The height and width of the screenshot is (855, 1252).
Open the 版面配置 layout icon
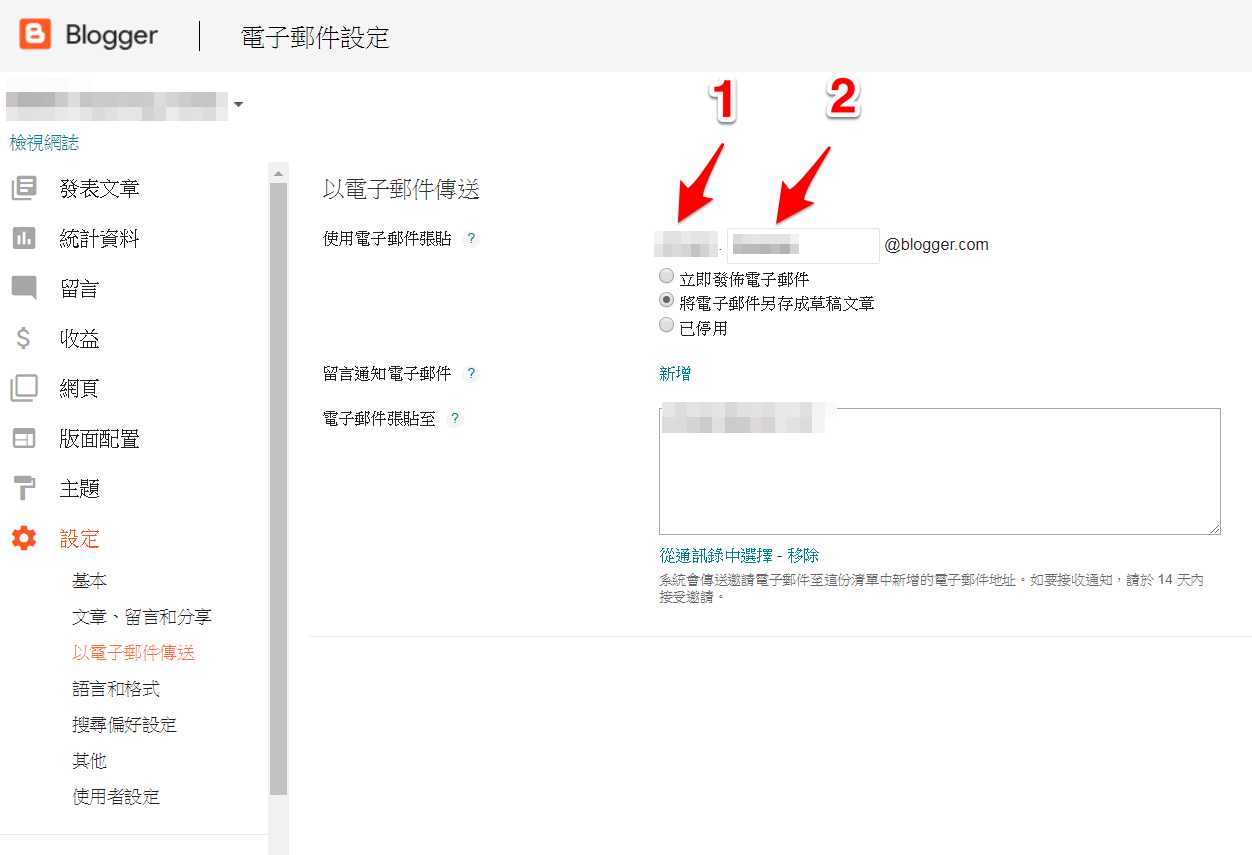click(24, 438)
